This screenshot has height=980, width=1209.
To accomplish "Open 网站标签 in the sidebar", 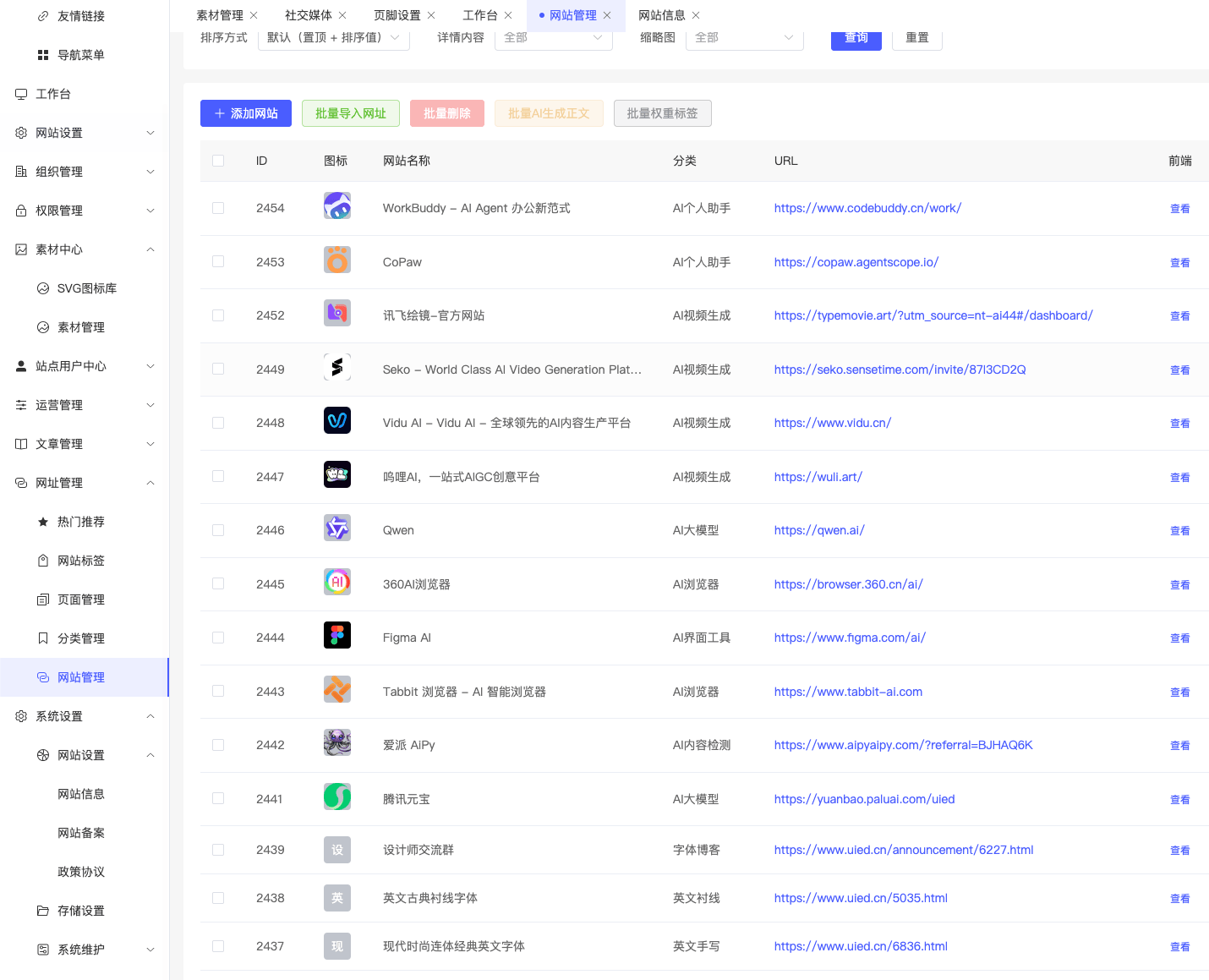I will pos(85,561).
